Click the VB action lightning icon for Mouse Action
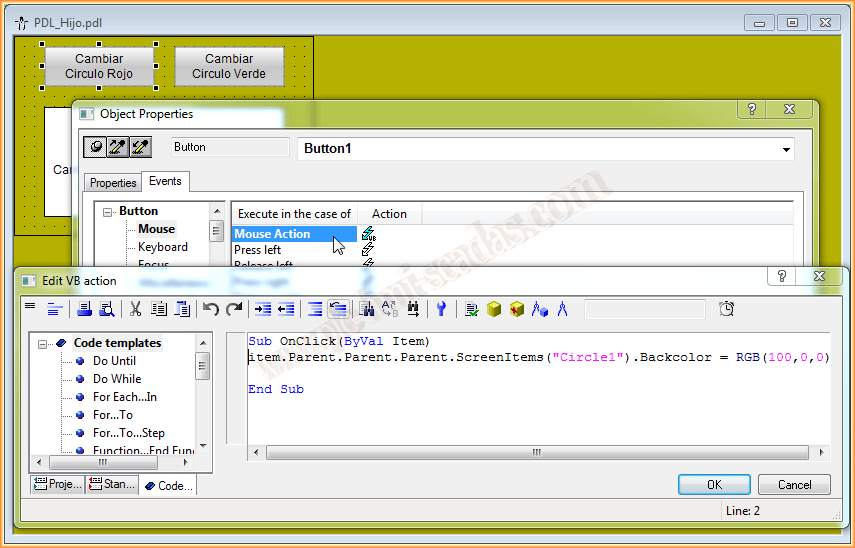The height and width of the screenshot is (548, 855). click(x=368, y=234)
